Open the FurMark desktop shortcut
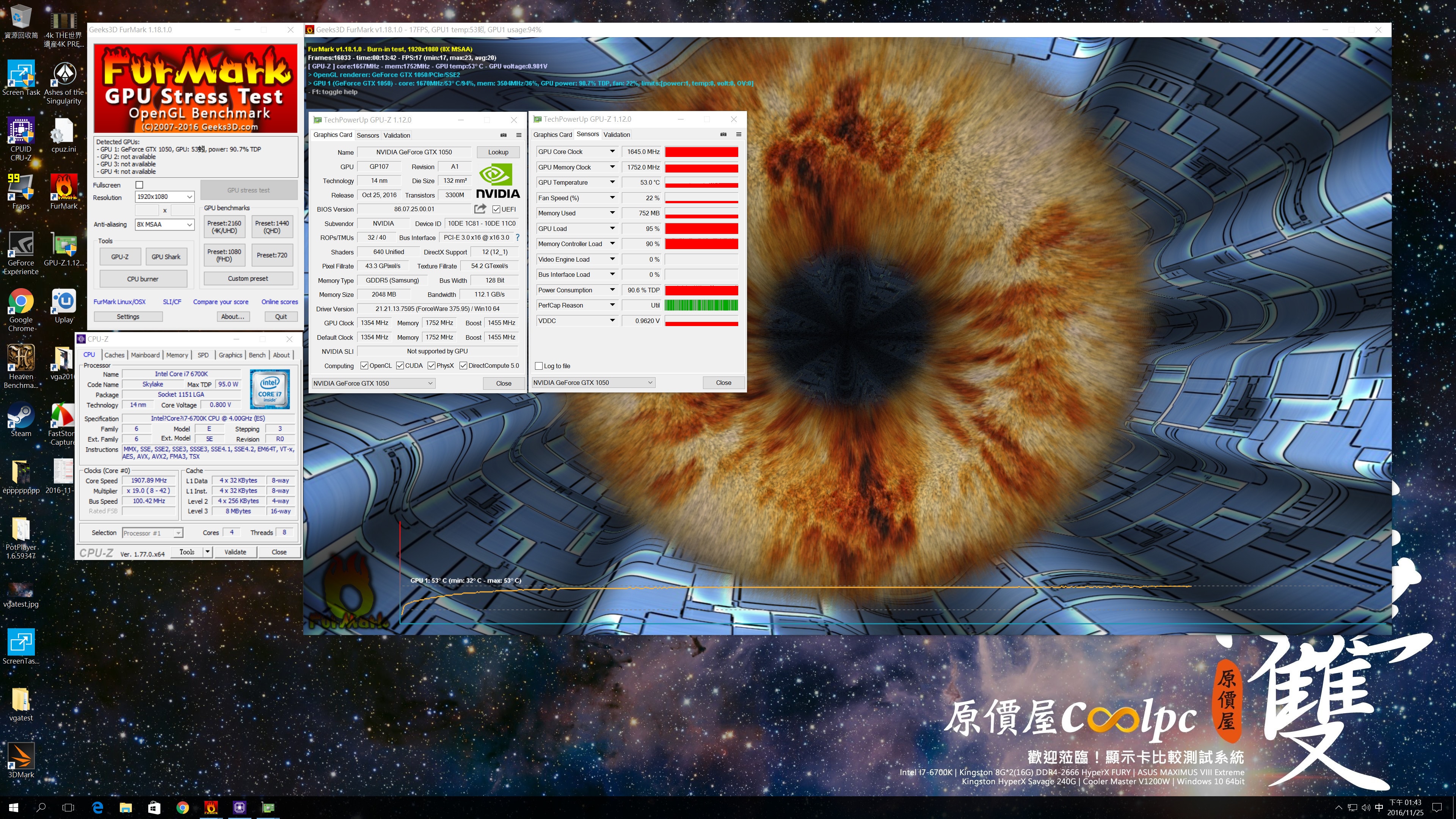Viewport: 1456px width, 819px height. pos(64,191)
